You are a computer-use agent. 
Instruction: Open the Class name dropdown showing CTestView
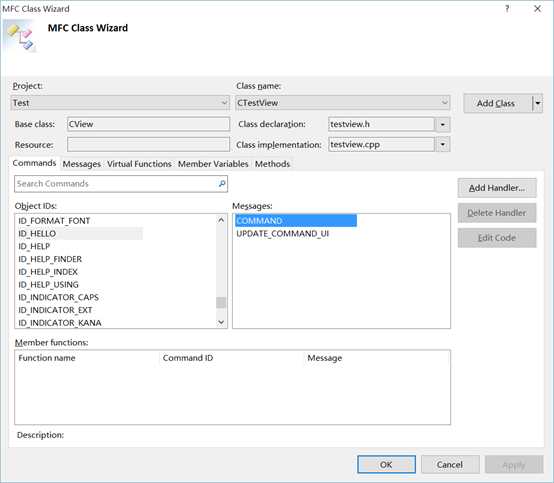(342, 103)
